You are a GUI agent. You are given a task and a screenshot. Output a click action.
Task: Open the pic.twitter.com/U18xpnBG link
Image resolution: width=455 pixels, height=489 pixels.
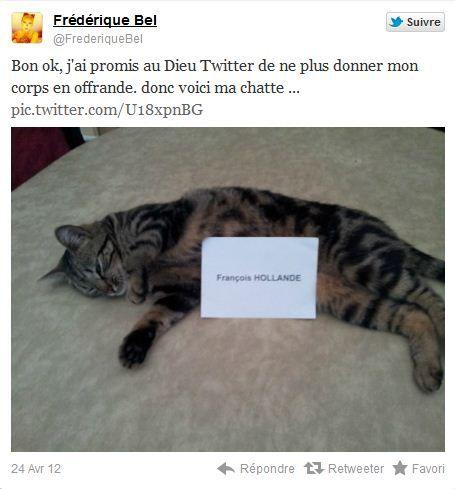(107, 110)
